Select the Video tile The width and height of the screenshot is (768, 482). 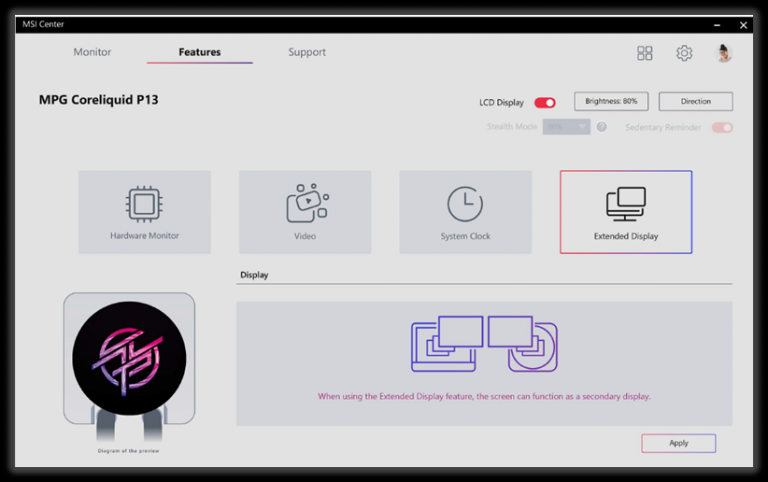(x=305, y=212)
